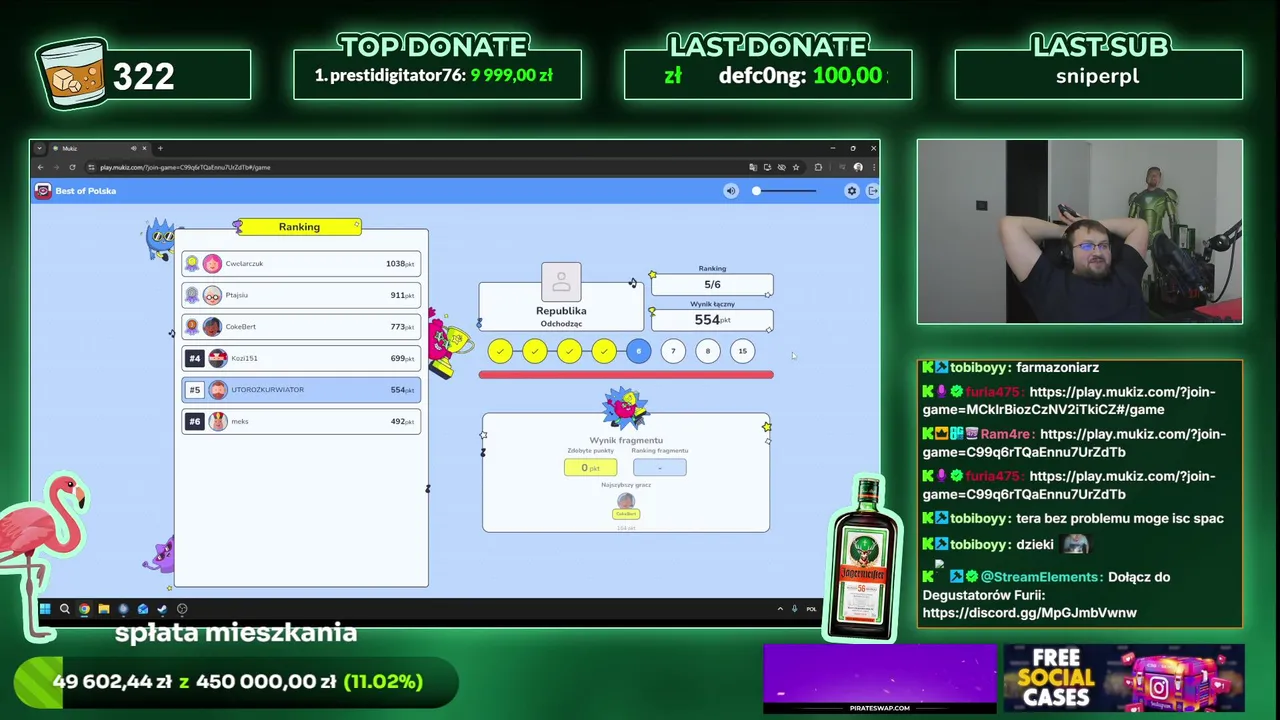Click round marker number 15
Screen dimensions: 1280x720
[x=742, y=351]
